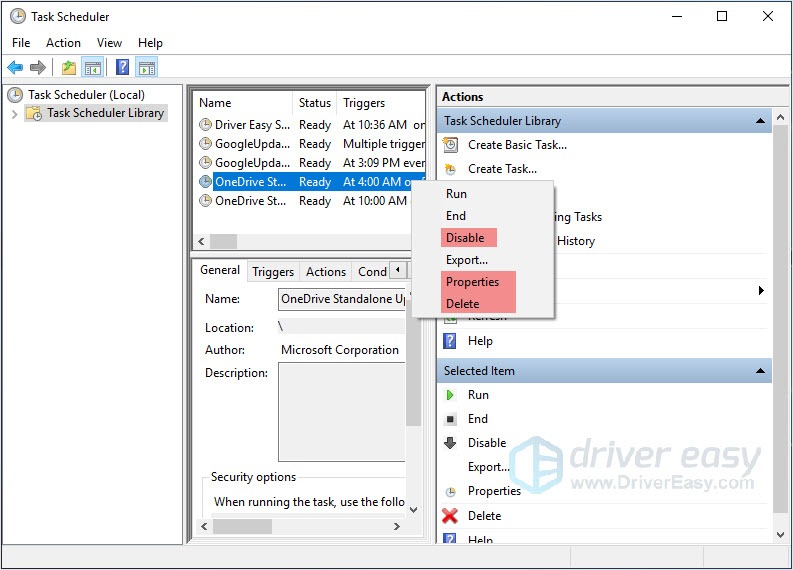Click Help under Task Scheduler Library actions
The image size is (793, 570).
click(x=480, y=341)
